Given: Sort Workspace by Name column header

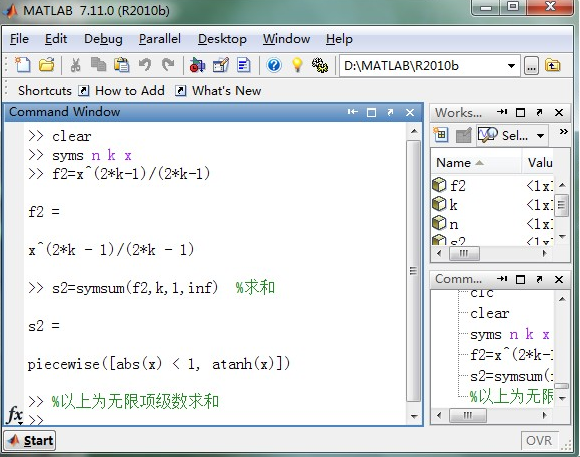Looking at the screenshot, I should tap(476, 163).
